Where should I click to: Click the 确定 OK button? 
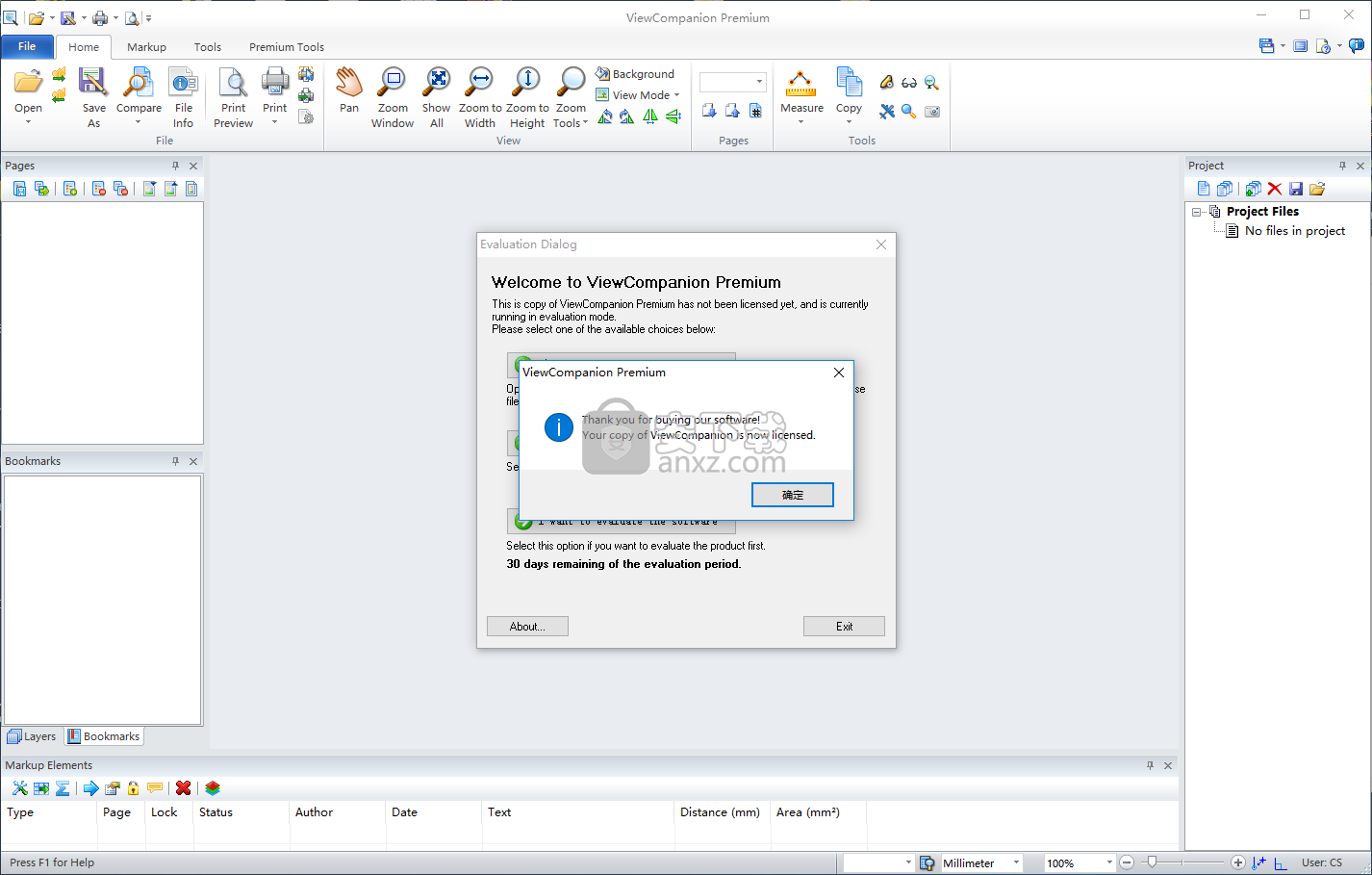793,495
